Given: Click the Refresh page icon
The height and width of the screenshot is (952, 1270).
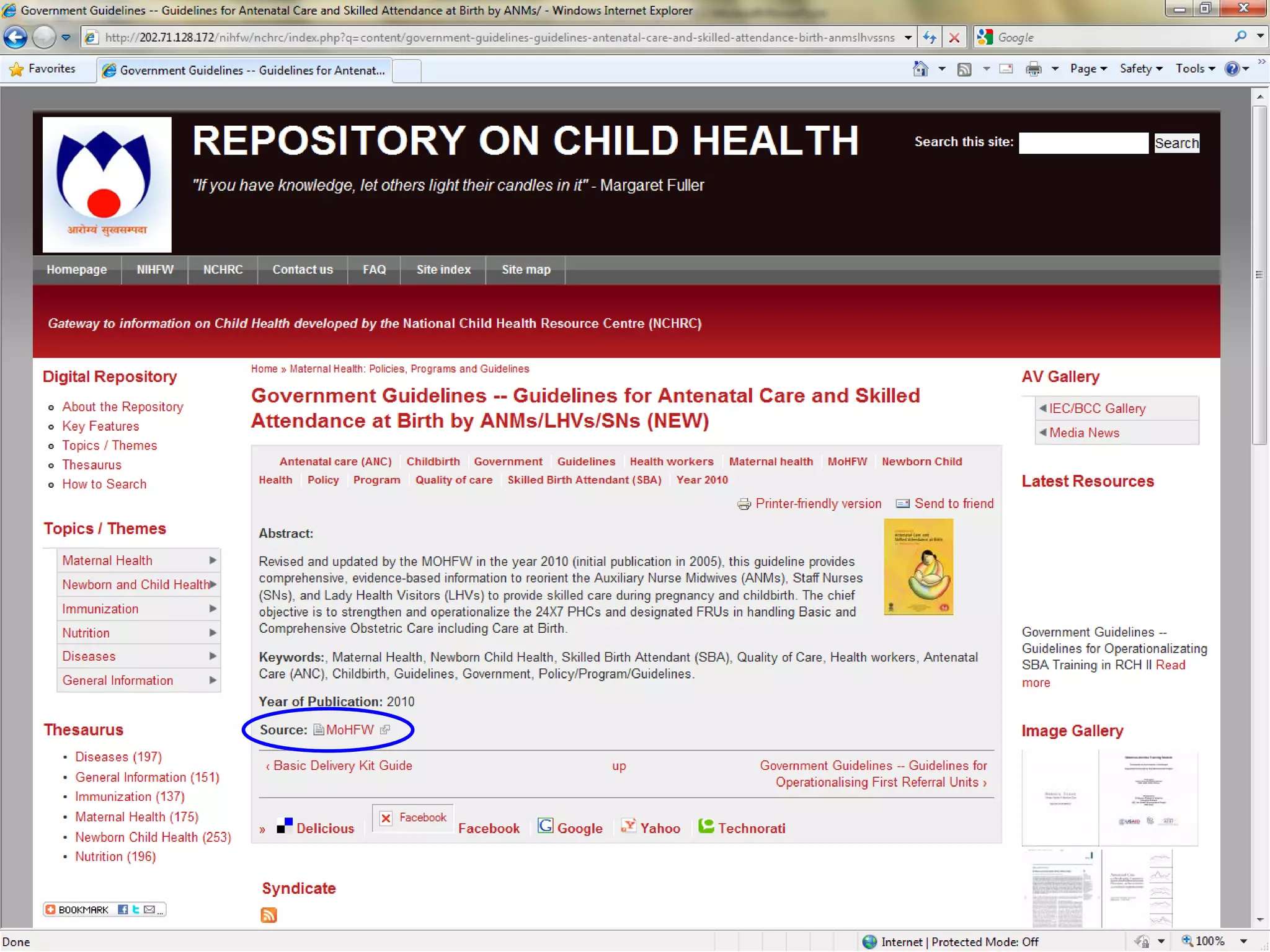Looking at the screenshot, I should point(929,38).
